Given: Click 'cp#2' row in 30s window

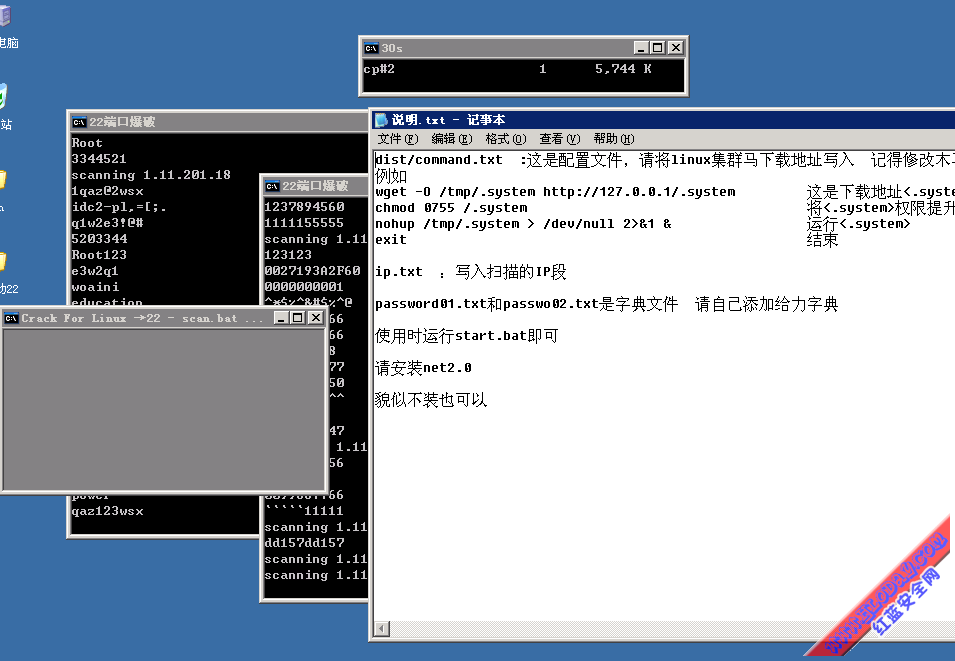Looking at the screenshot, I should pos(507,69).
